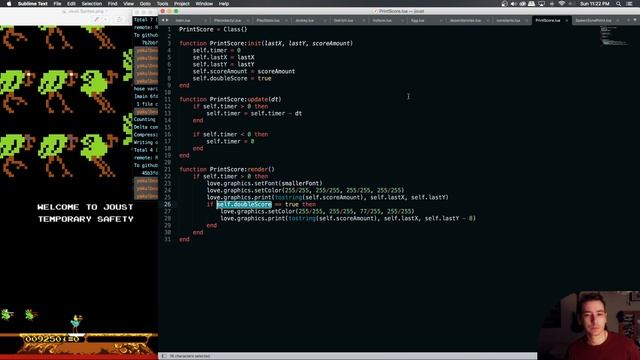Open the Selection menu
Image resolution: width=640 pixels, height=360 pixels.
point(91,4)
